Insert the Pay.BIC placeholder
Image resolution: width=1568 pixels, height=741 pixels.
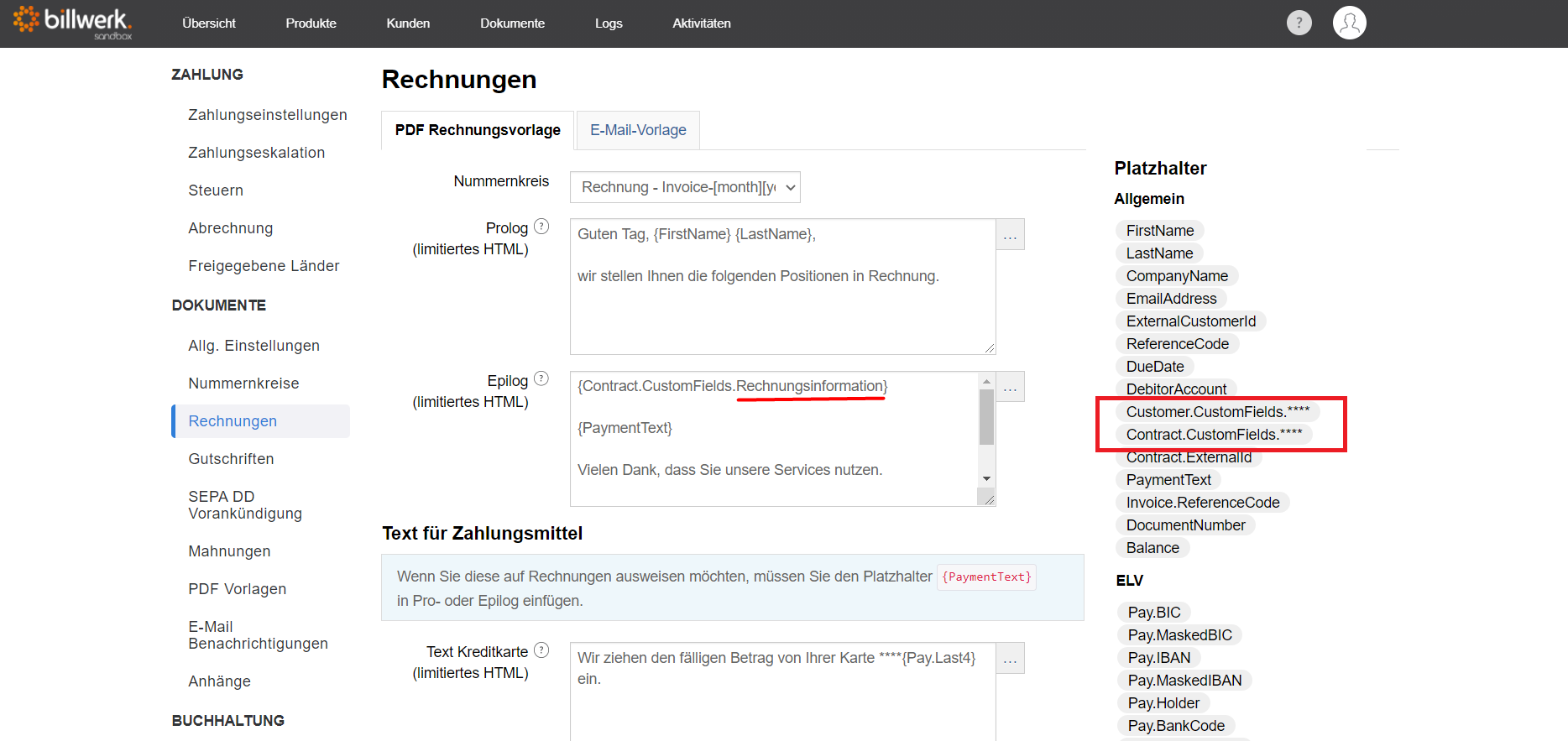point(1154,613)
